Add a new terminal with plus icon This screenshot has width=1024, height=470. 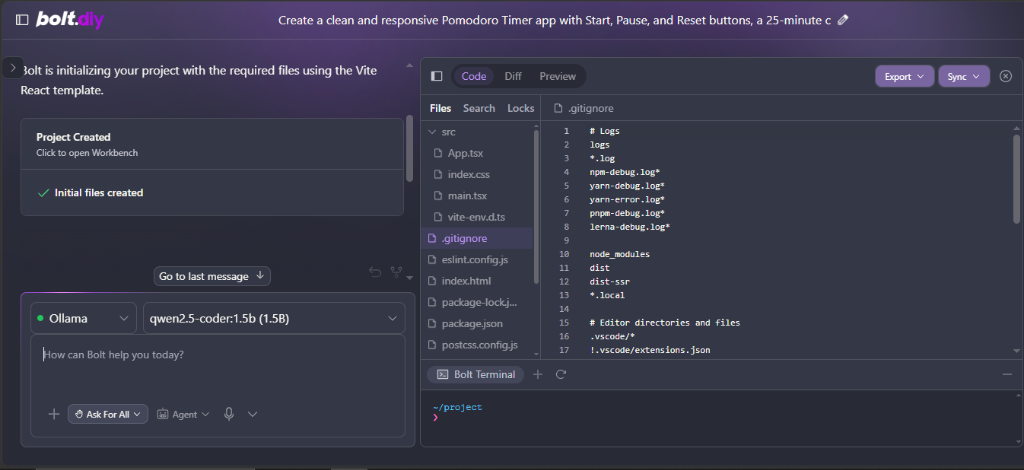(537, 374)
